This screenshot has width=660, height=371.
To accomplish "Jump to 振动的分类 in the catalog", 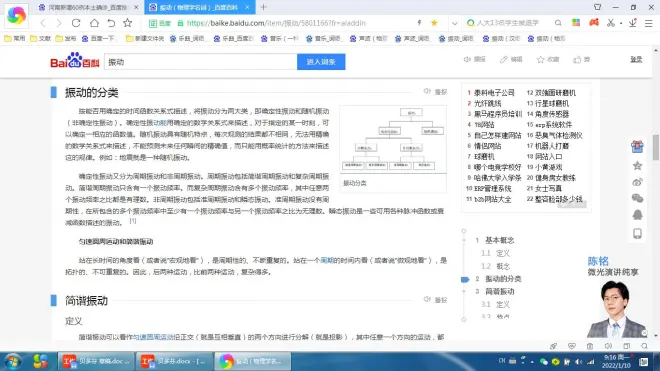I will click(x=503, y=279).
